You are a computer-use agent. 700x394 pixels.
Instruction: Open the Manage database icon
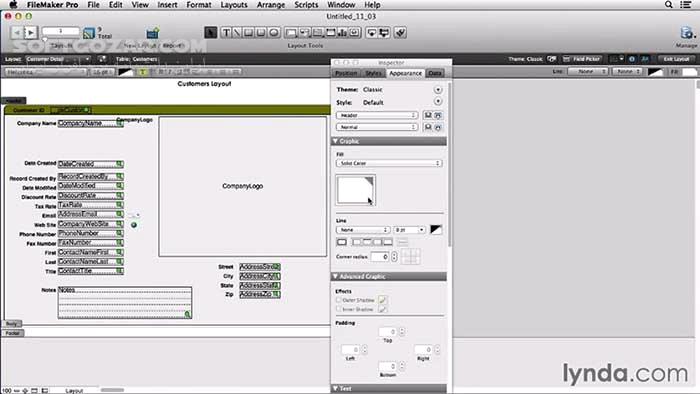(x=687, y=33)
